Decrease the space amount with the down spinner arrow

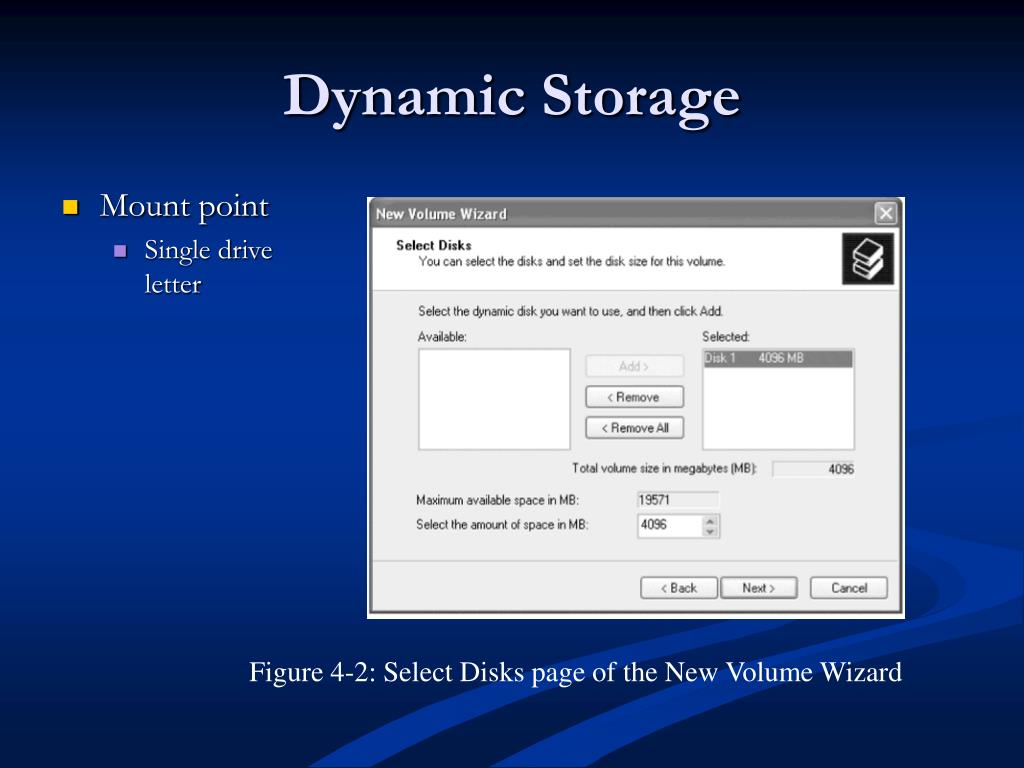(x=711, y=532)
